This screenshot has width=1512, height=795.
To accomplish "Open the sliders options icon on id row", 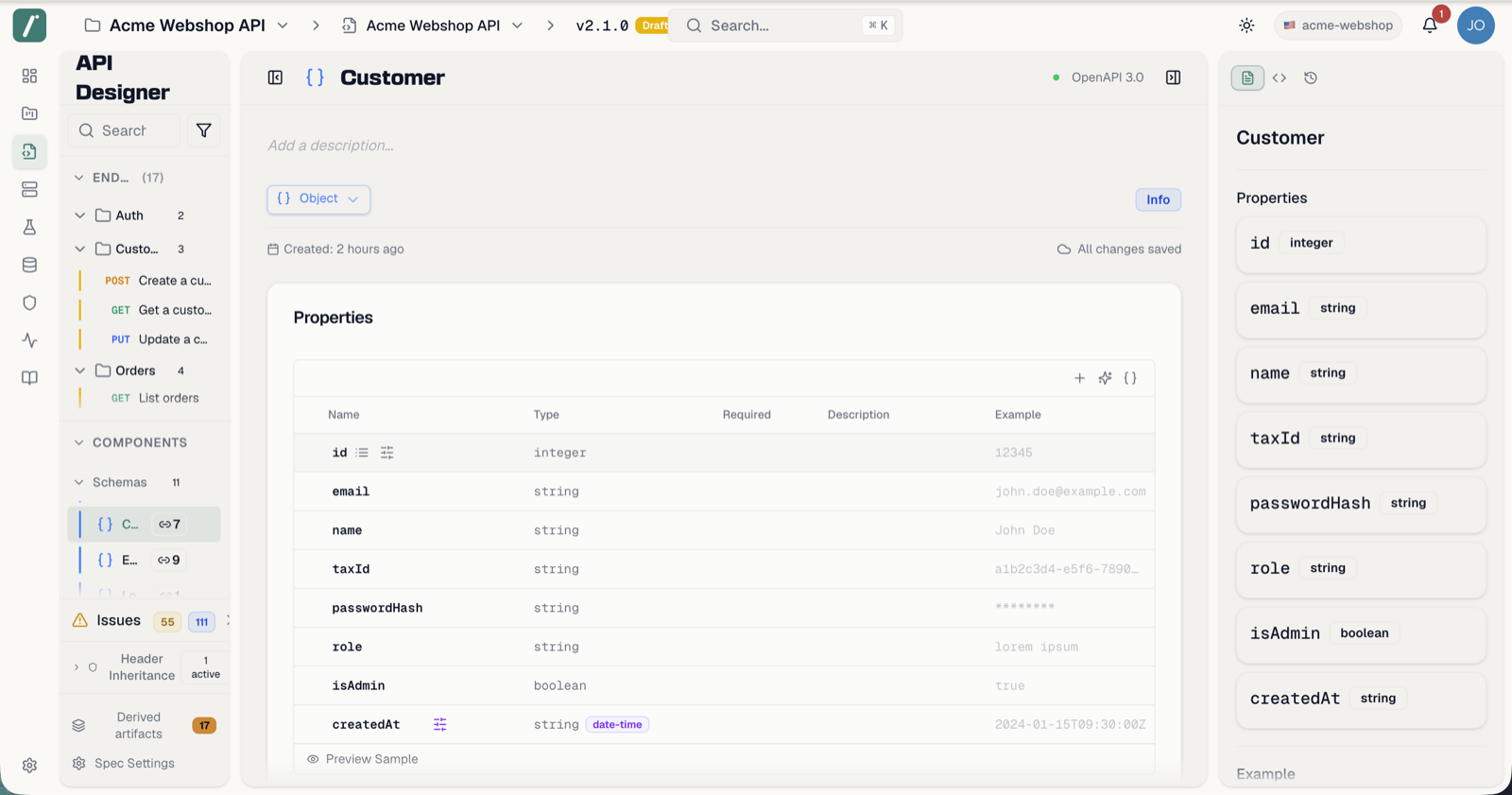I will (387, 453).
